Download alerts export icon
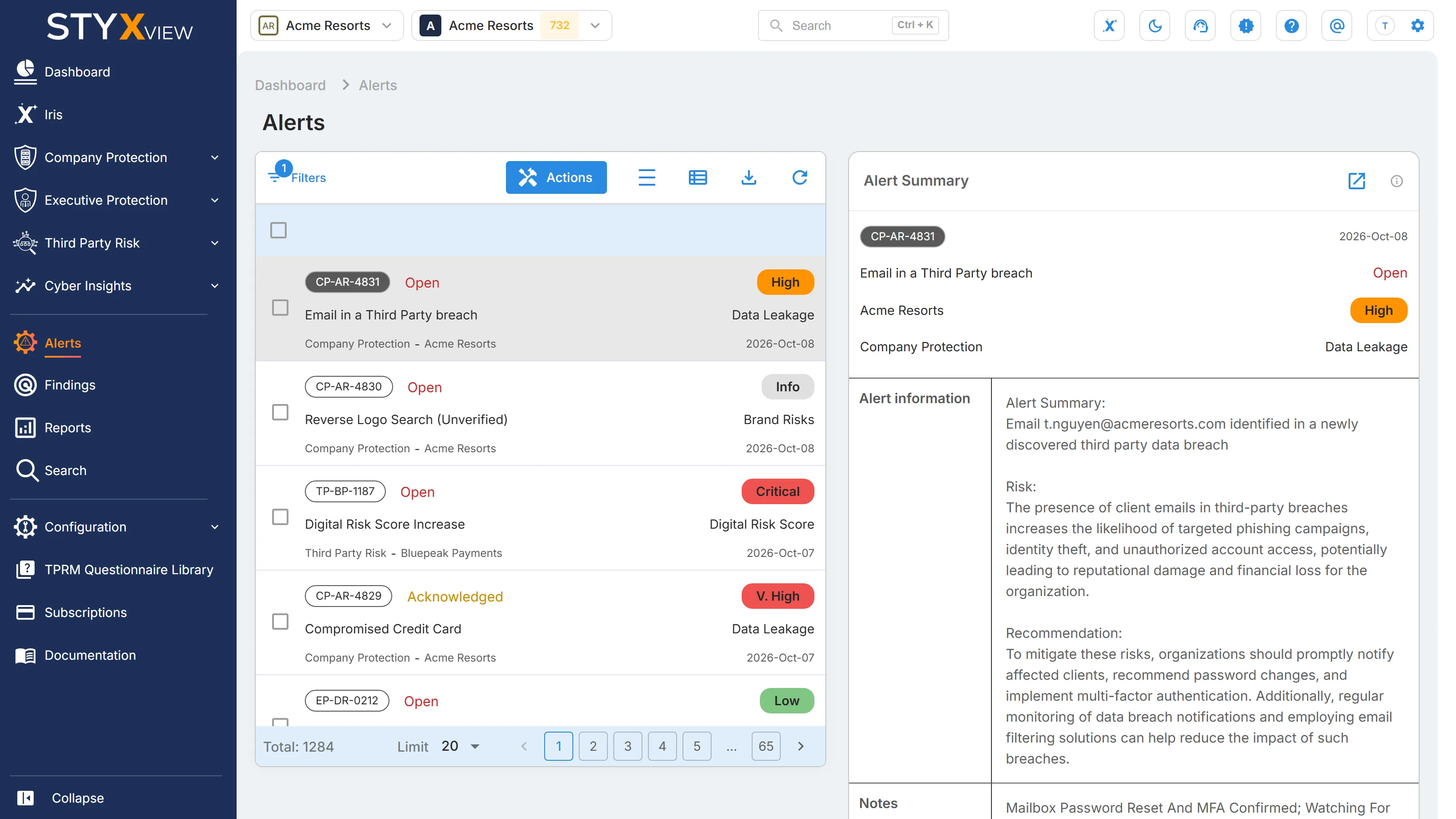This screenshot has height=819, width=1456. [x=748, y=177]
